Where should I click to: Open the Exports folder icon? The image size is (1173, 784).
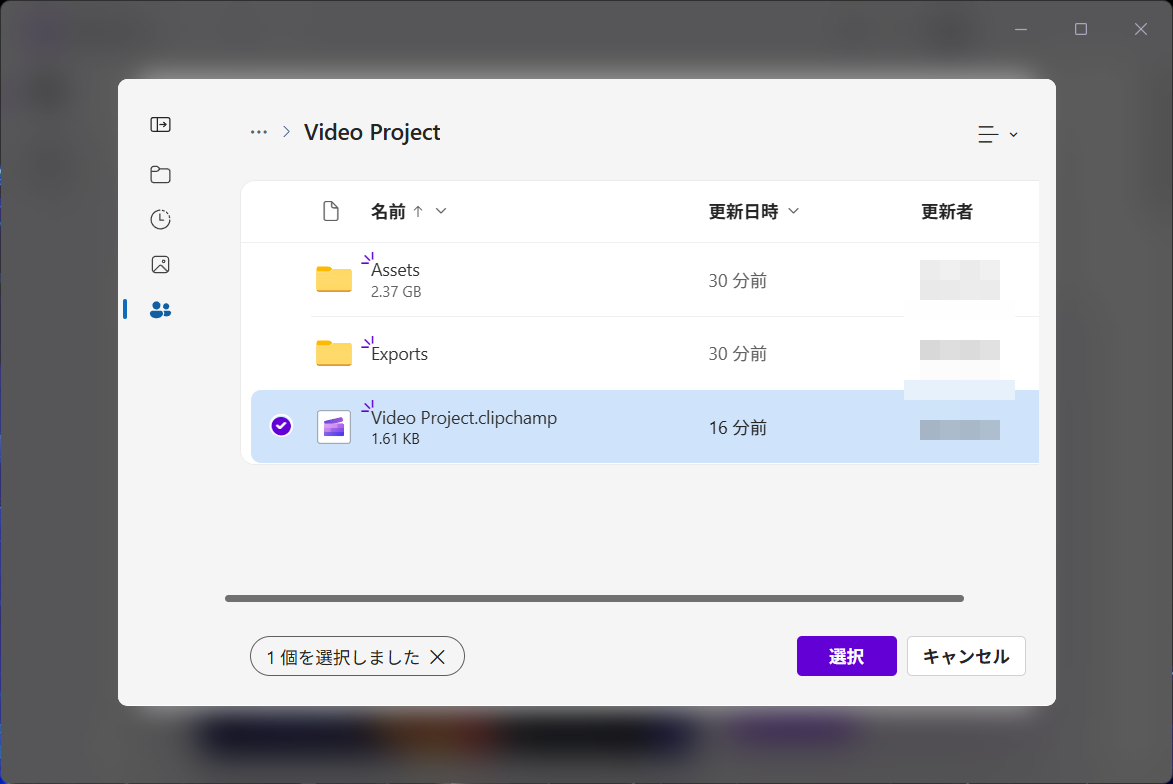[x=334, y=353]
